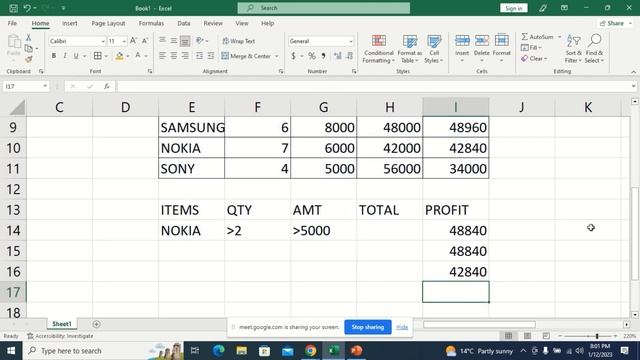Click the Sign in button
Viewport: 640px width, 360px height.
click(513, 8)
